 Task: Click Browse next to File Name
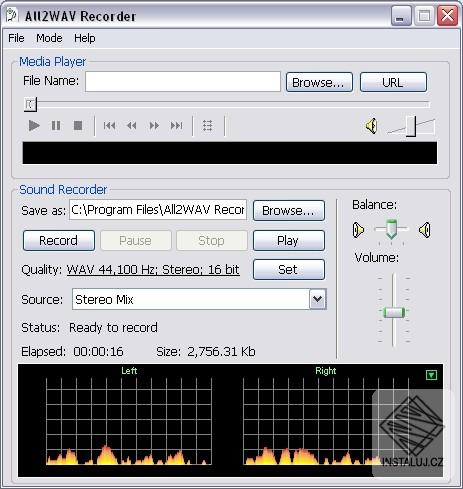pos(319,82)
